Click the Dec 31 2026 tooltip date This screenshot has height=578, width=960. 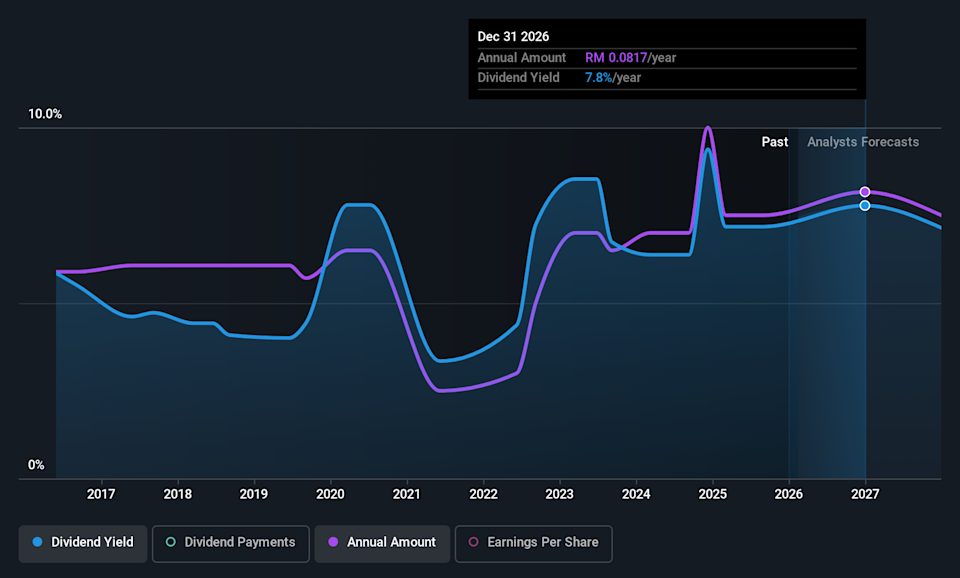click(513, 37)
